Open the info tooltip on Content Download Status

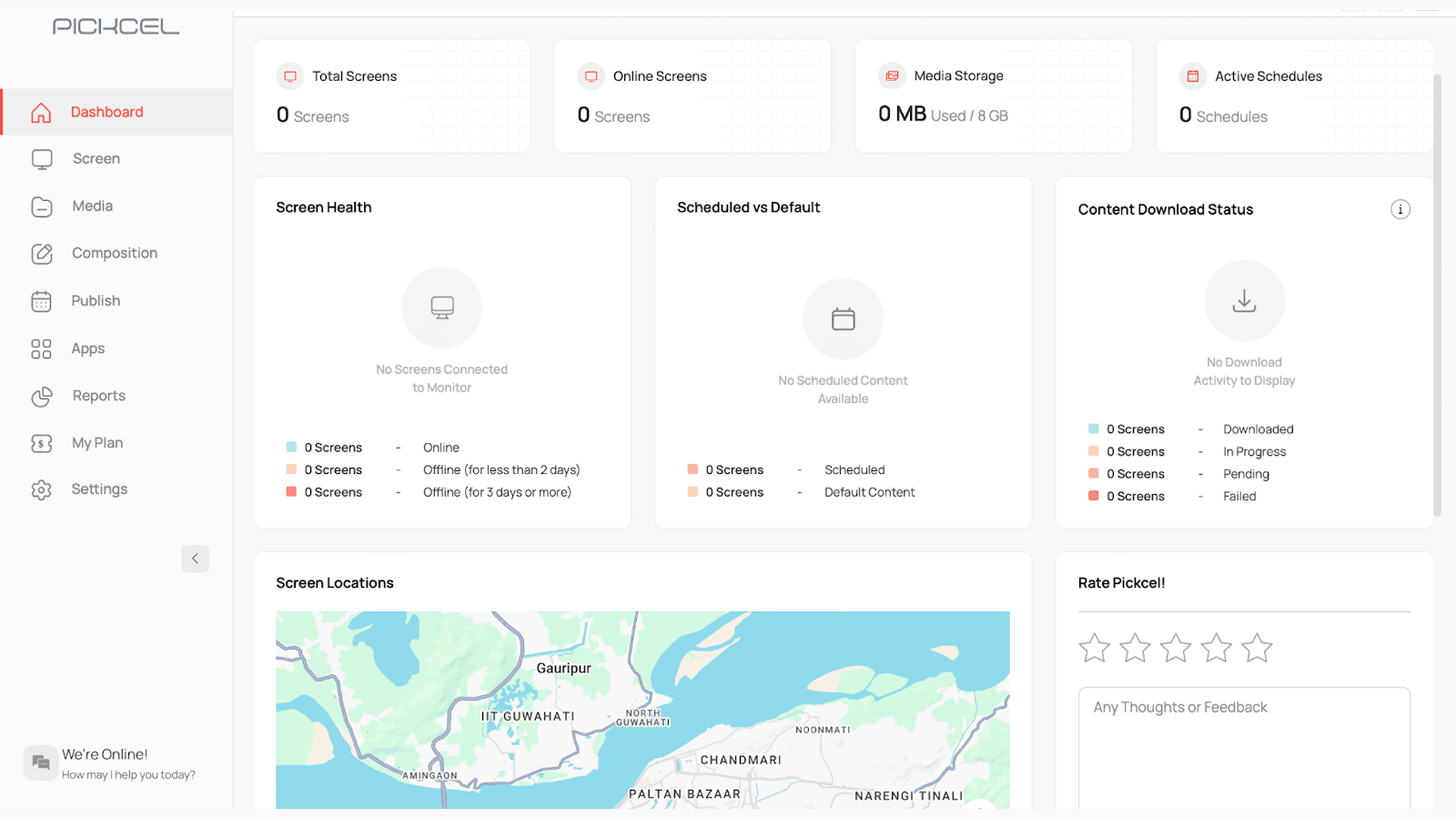tap(1401, 209)
